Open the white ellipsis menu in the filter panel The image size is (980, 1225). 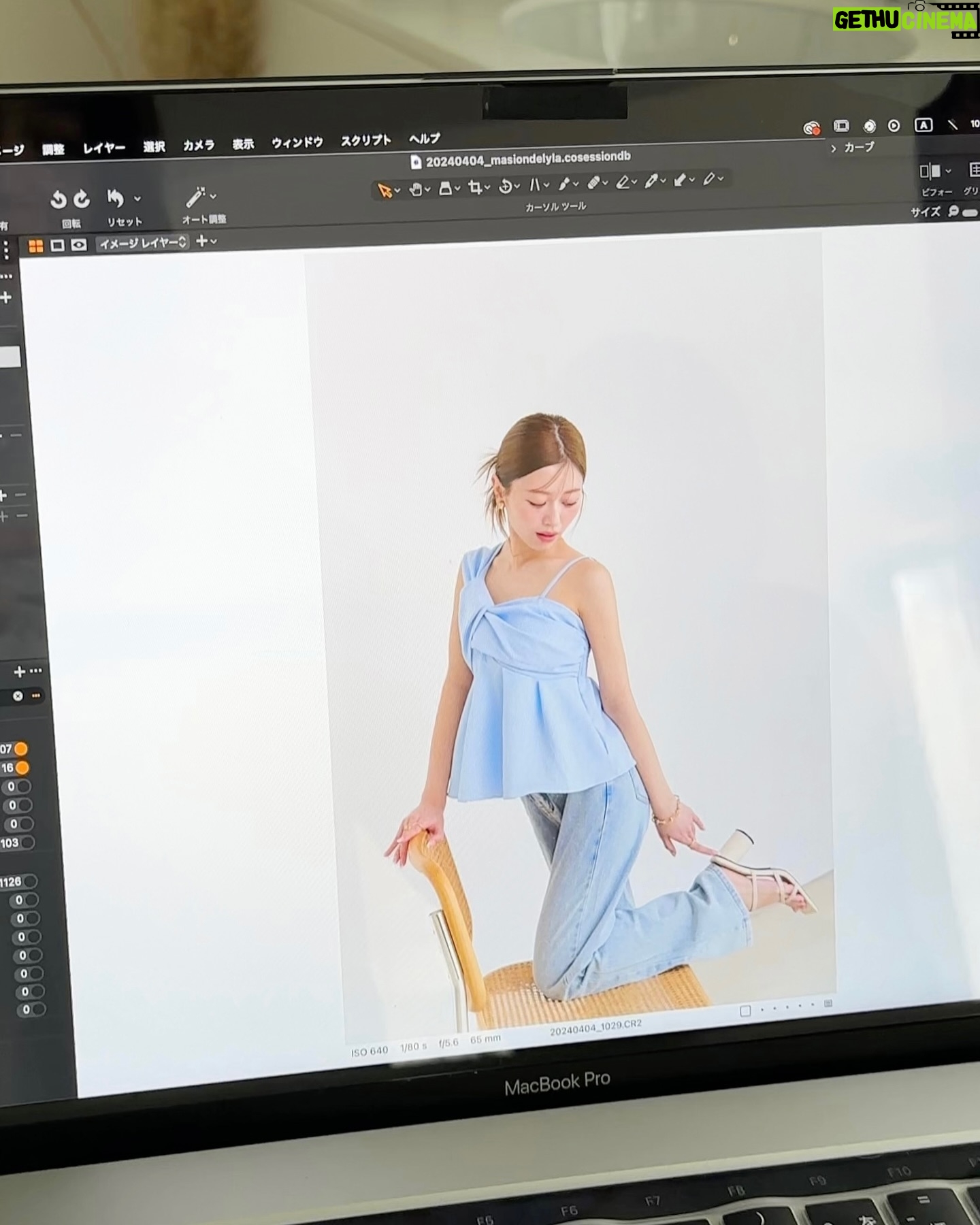tap(35, 671)
